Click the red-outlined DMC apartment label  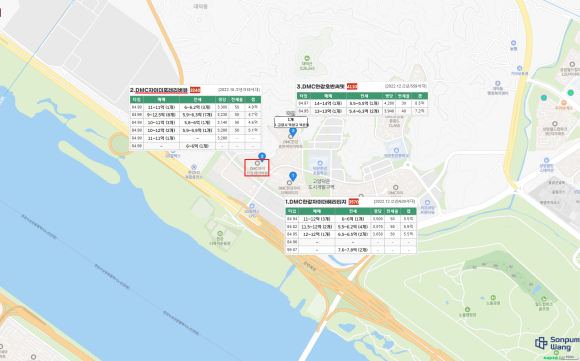[257, 168]
